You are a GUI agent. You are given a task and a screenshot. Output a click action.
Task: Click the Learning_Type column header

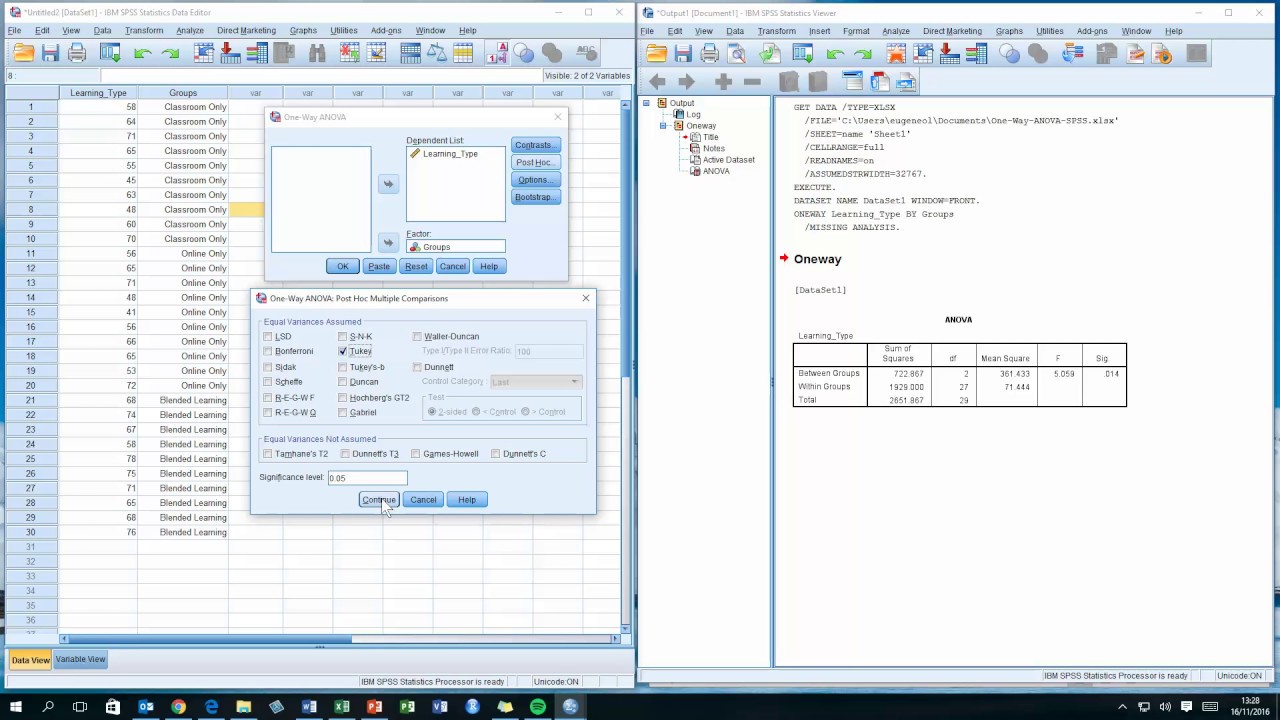[x=98, y=93]
